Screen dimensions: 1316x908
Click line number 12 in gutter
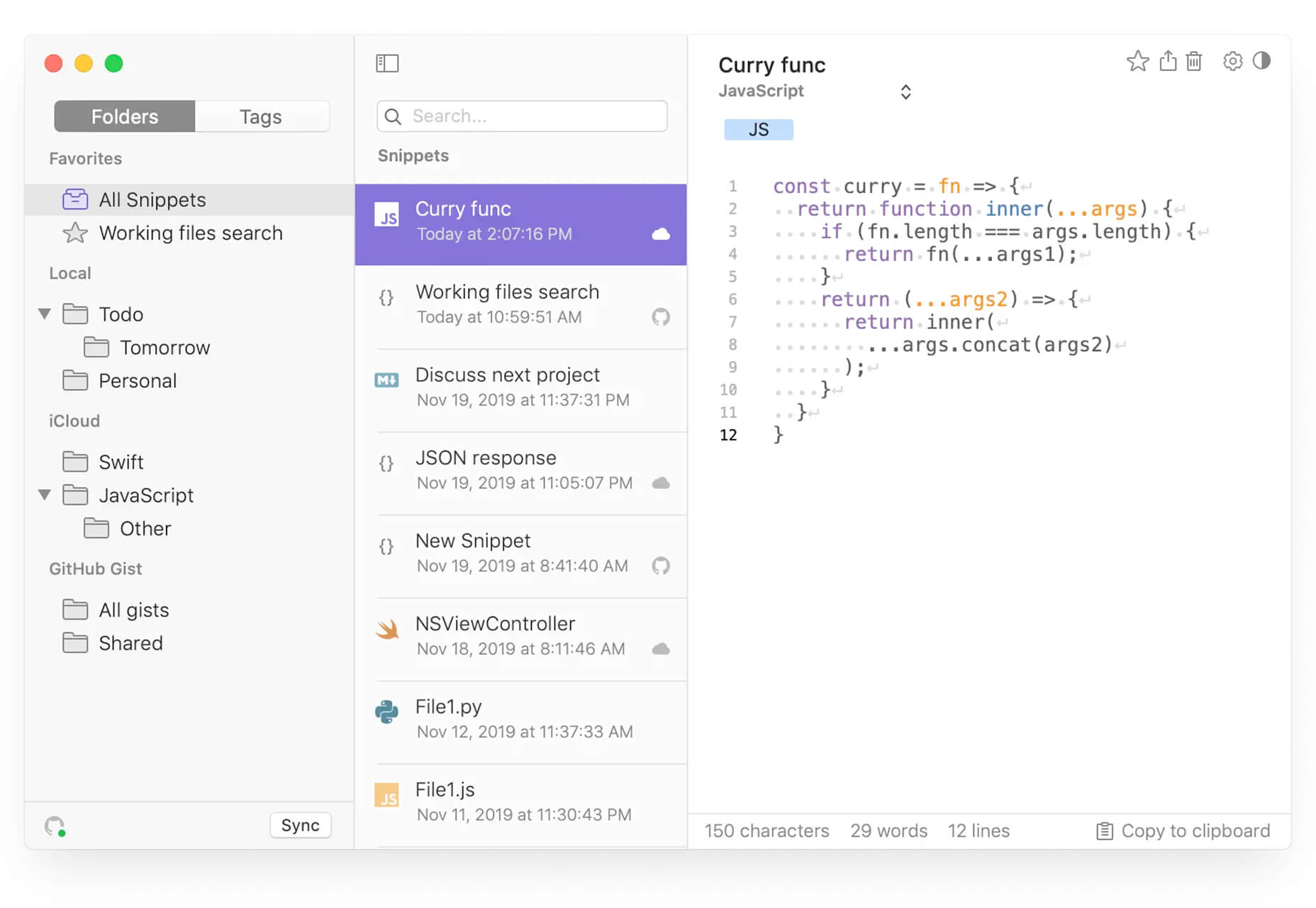(x=728, y=435)
